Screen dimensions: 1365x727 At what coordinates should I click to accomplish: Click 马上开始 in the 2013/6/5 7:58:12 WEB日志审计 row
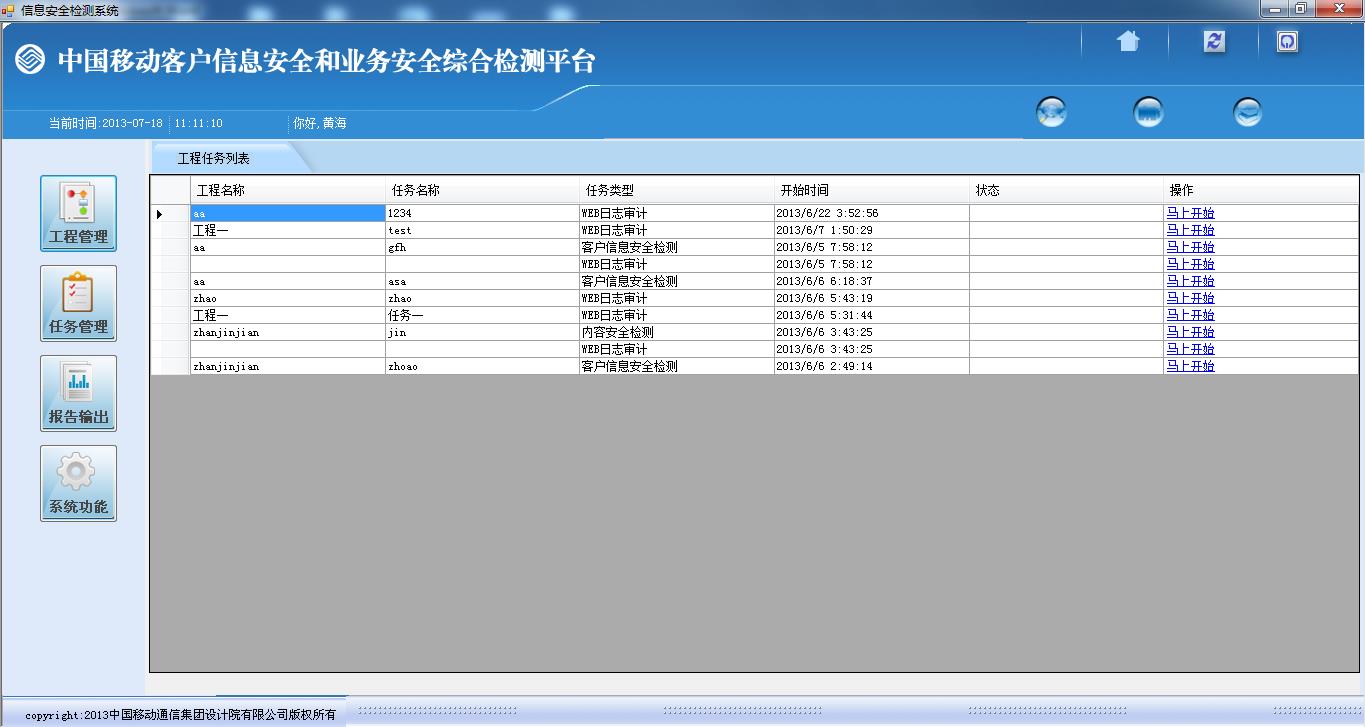1190,264
